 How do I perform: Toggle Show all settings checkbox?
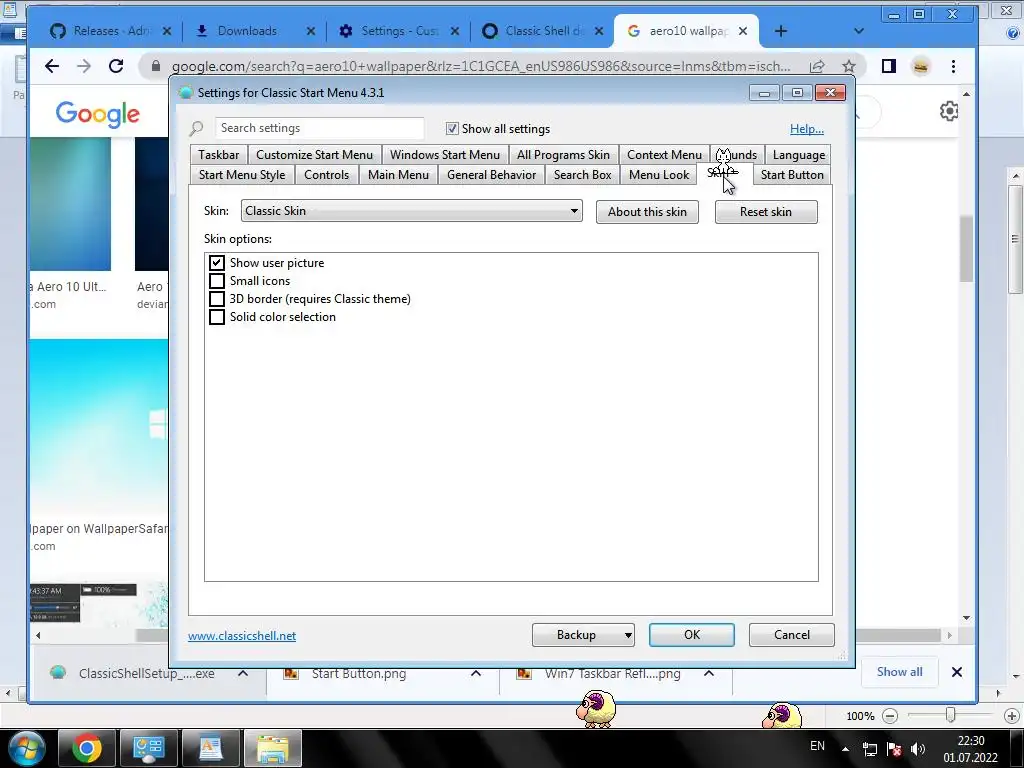pyautogui.click(x=452, y=129)
